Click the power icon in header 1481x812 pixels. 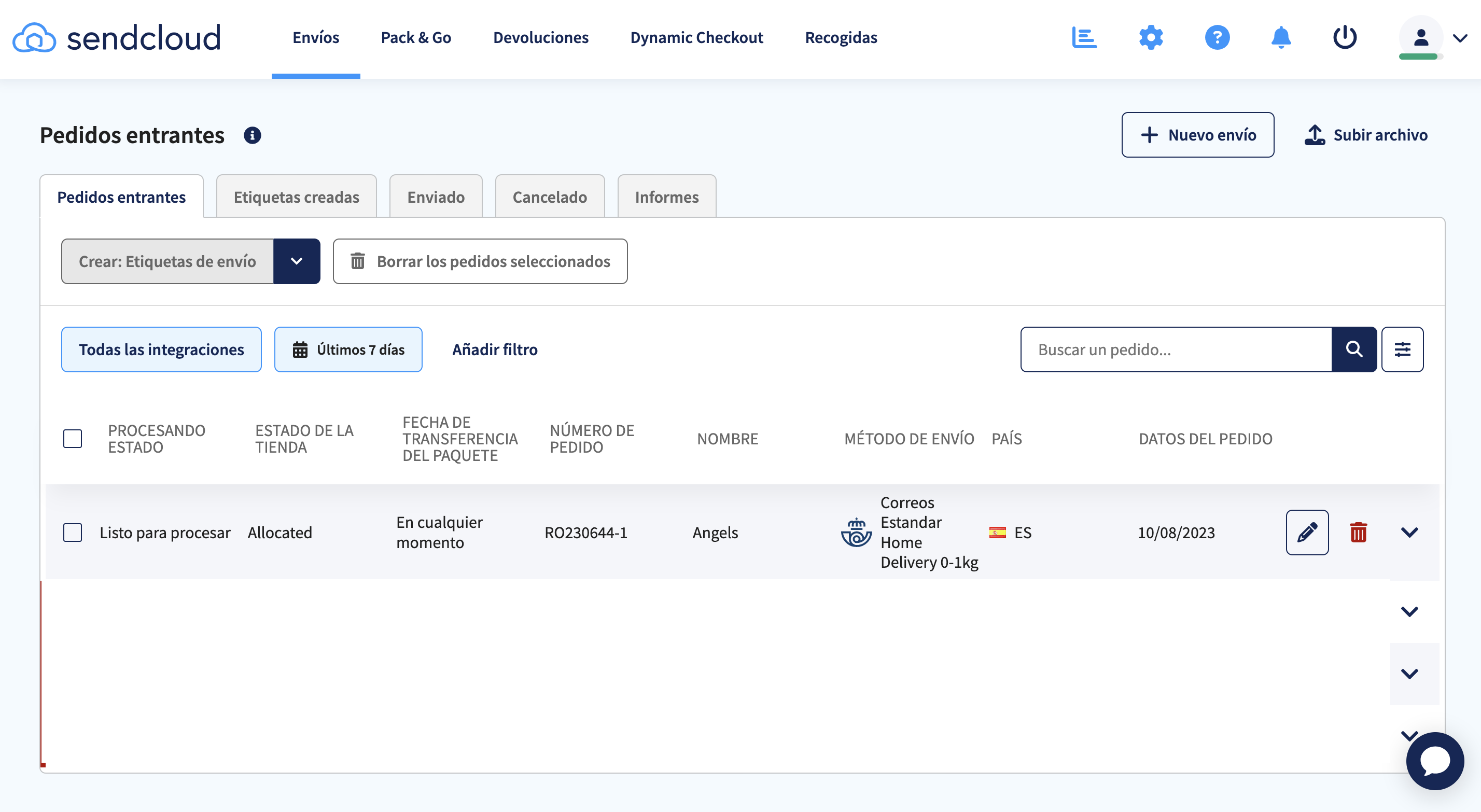point(1345,37)
